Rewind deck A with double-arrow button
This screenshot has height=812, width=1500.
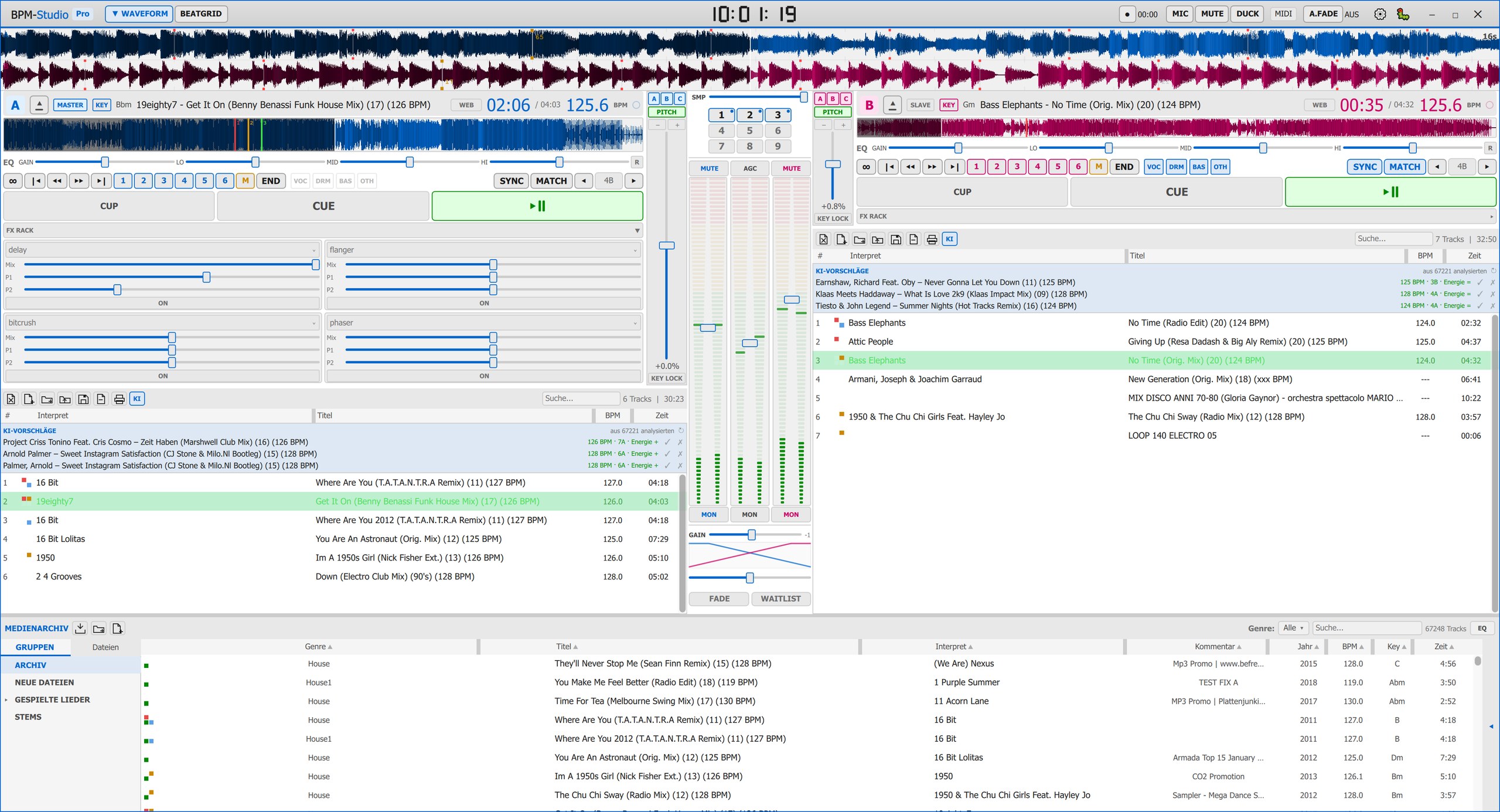click(x=57, y=180)
